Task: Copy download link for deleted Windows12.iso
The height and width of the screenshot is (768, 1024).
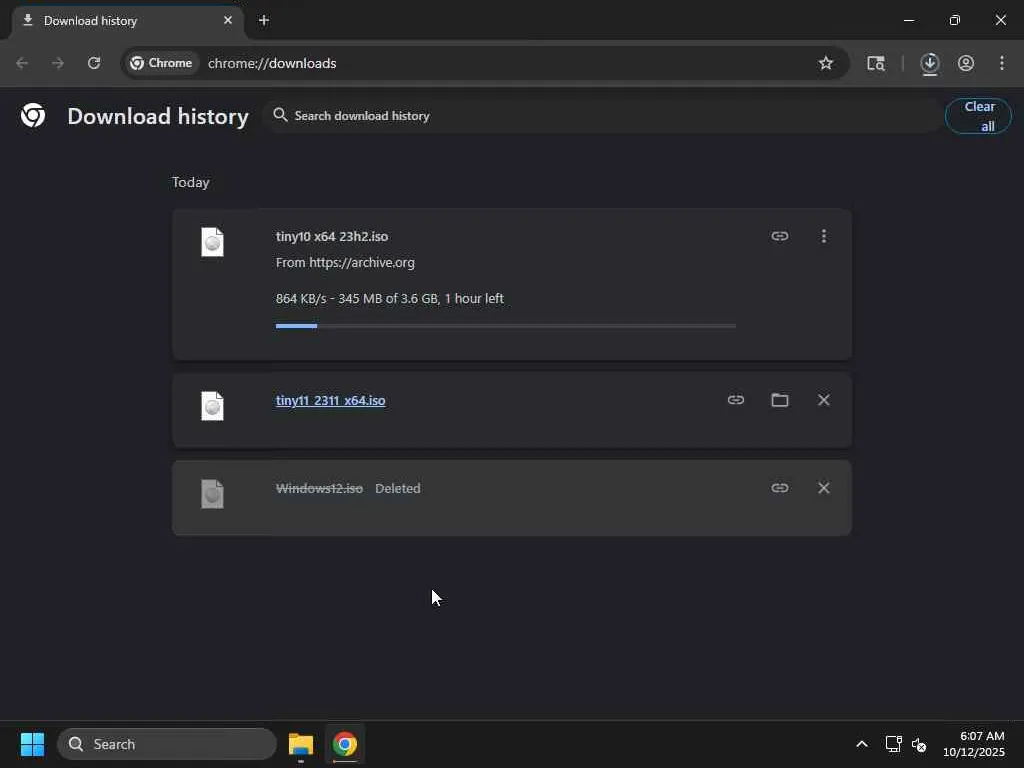Action: click(x=780, y=488)
